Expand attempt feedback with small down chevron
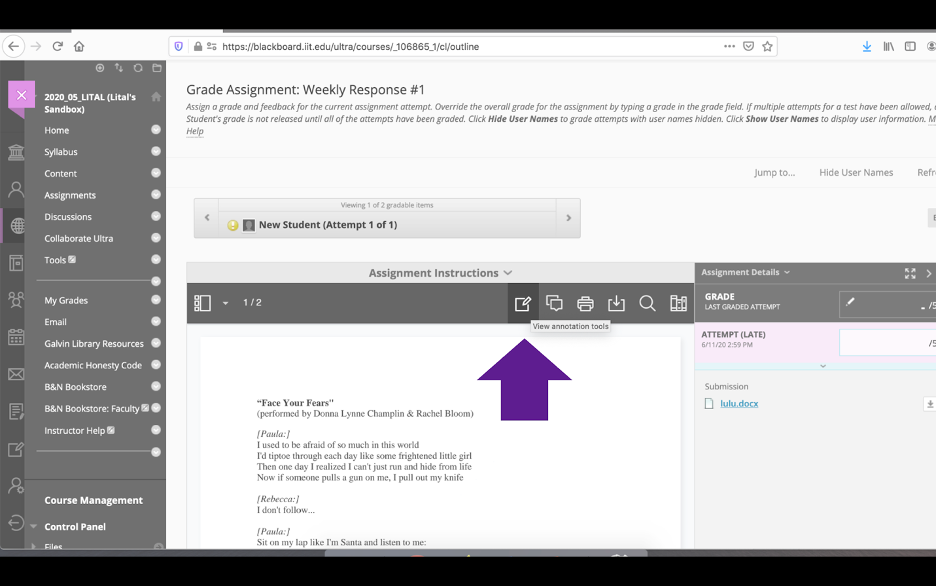 [823, 366]
